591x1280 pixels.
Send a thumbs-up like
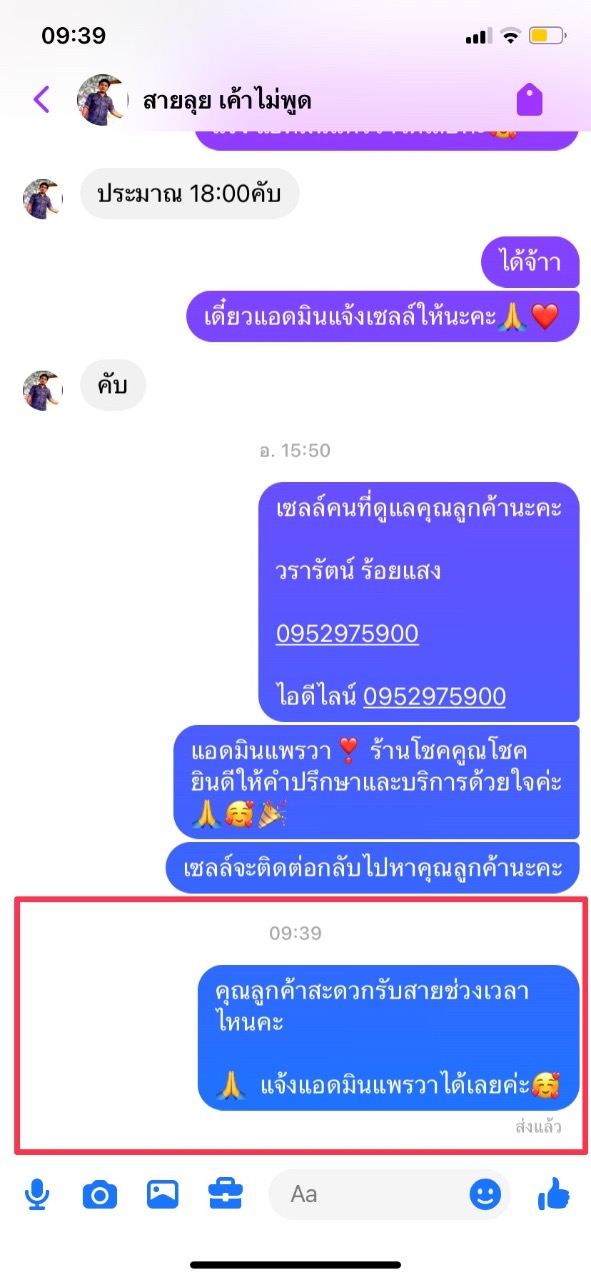(x=553, y=1193)
